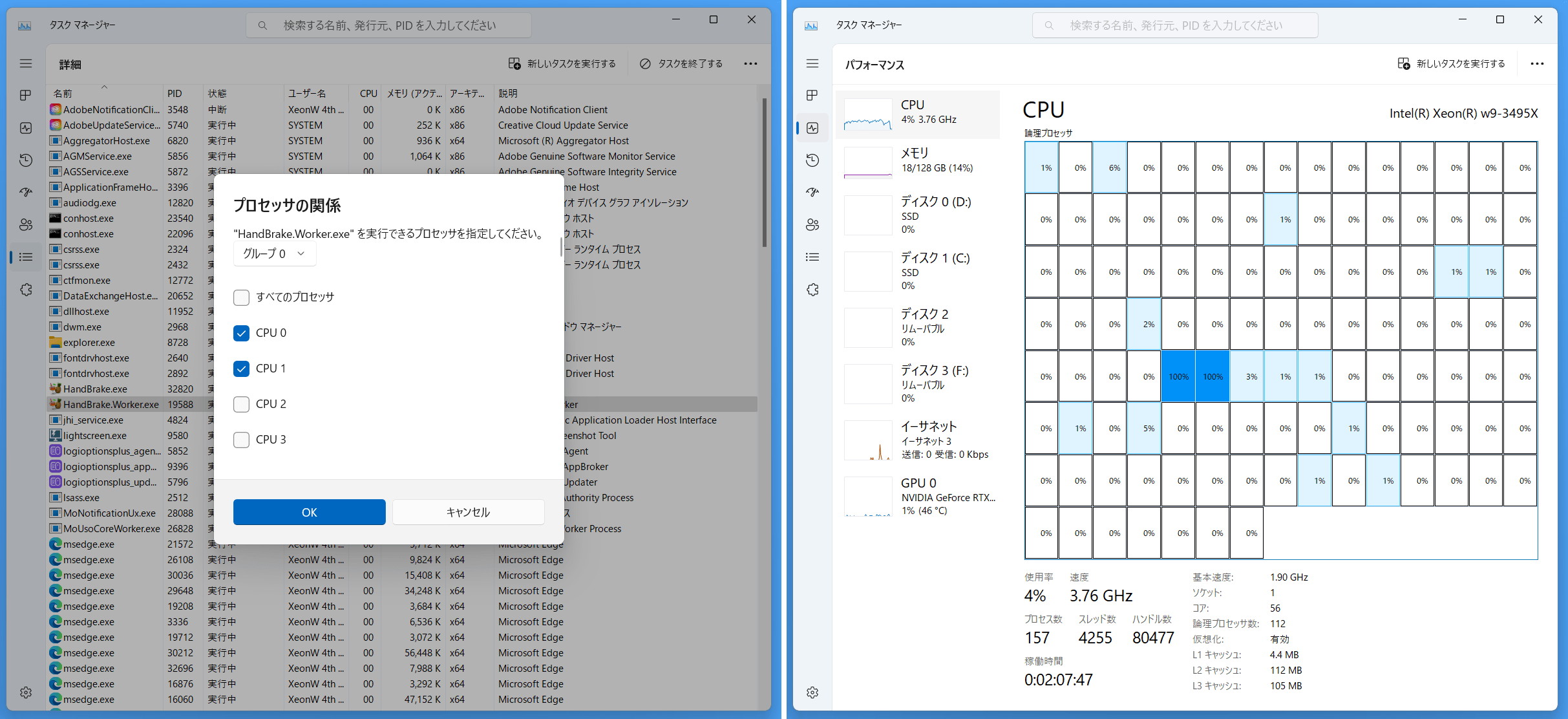This screenshot has height=719, width=1568.
Task: Open settings gear in left Task Manager
Action: tap(26, 692)
